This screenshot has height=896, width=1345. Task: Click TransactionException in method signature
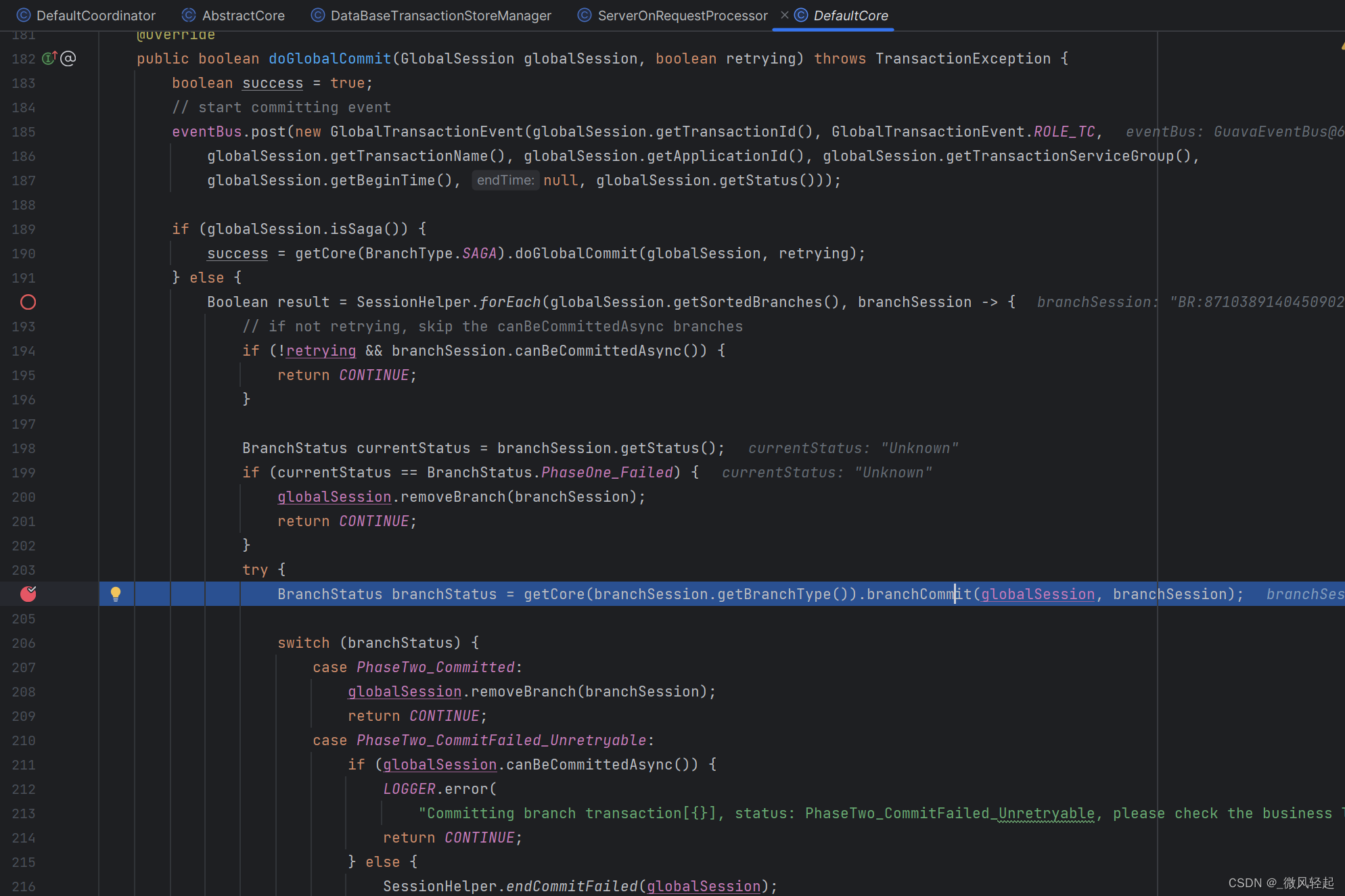963,58
